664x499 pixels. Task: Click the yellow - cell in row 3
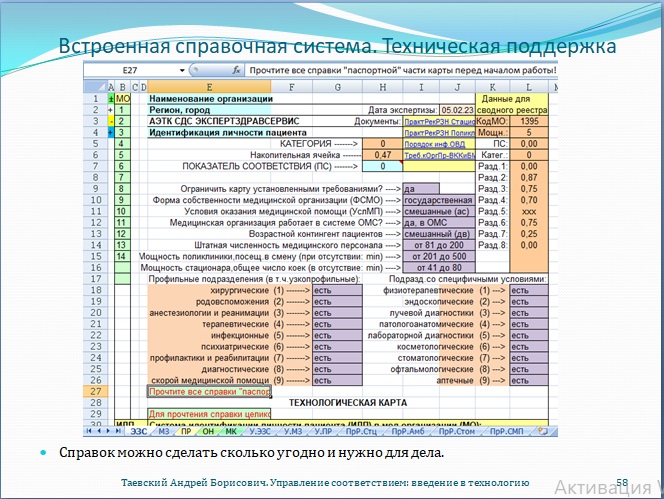[x=111, y=121]
